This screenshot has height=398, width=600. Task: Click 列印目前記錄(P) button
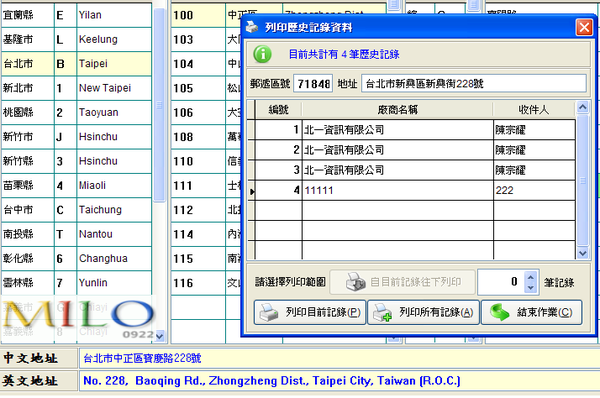tap(310, 312)
